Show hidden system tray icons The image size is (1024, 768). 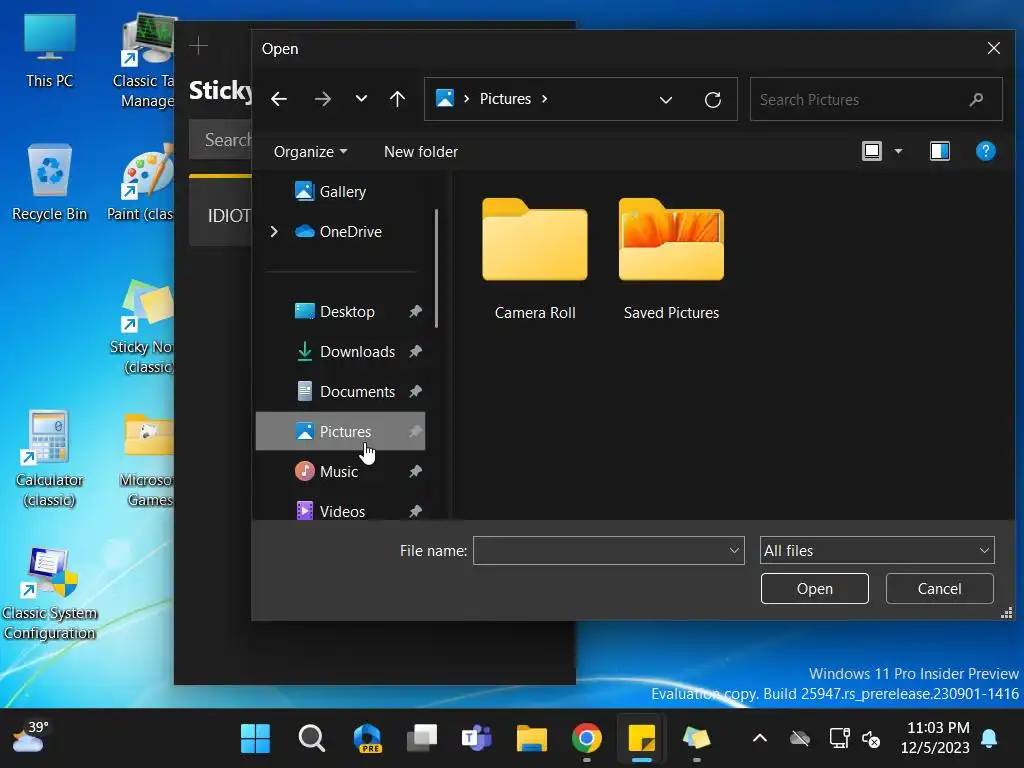click(x=760, y=739)
